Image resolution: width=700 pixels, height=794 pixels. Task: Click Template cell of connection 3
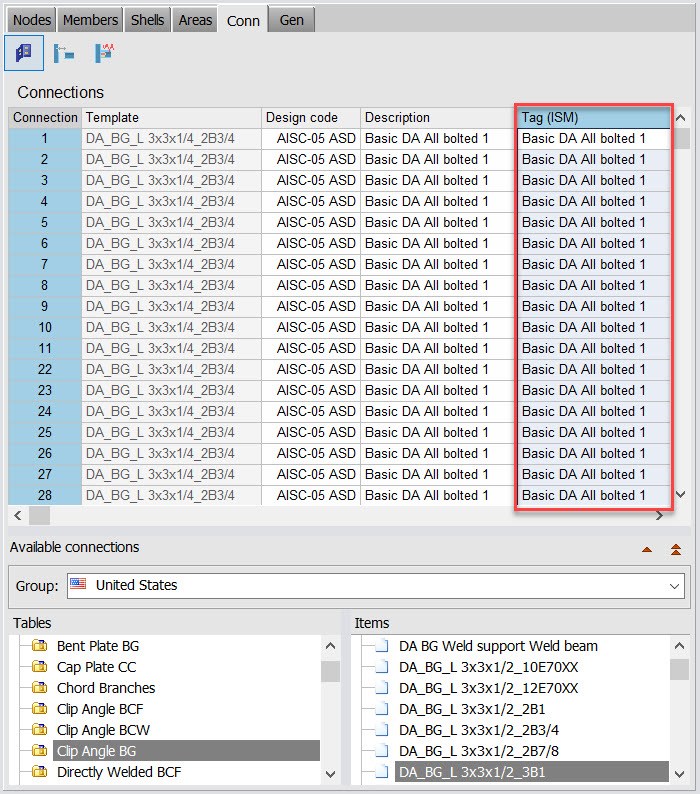[171, 180]
